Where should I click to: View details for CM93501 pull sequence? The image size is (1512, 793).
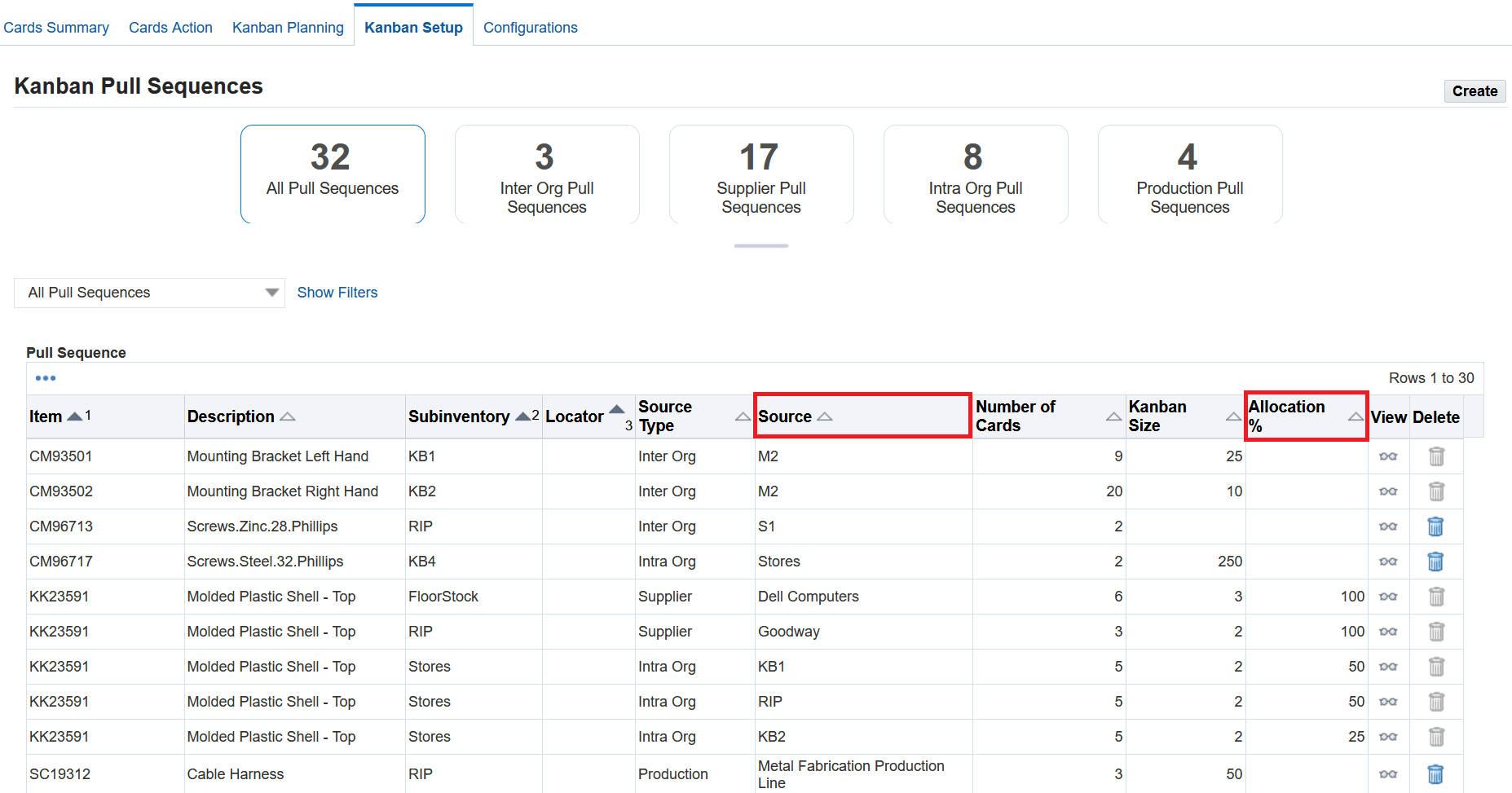1388,456
